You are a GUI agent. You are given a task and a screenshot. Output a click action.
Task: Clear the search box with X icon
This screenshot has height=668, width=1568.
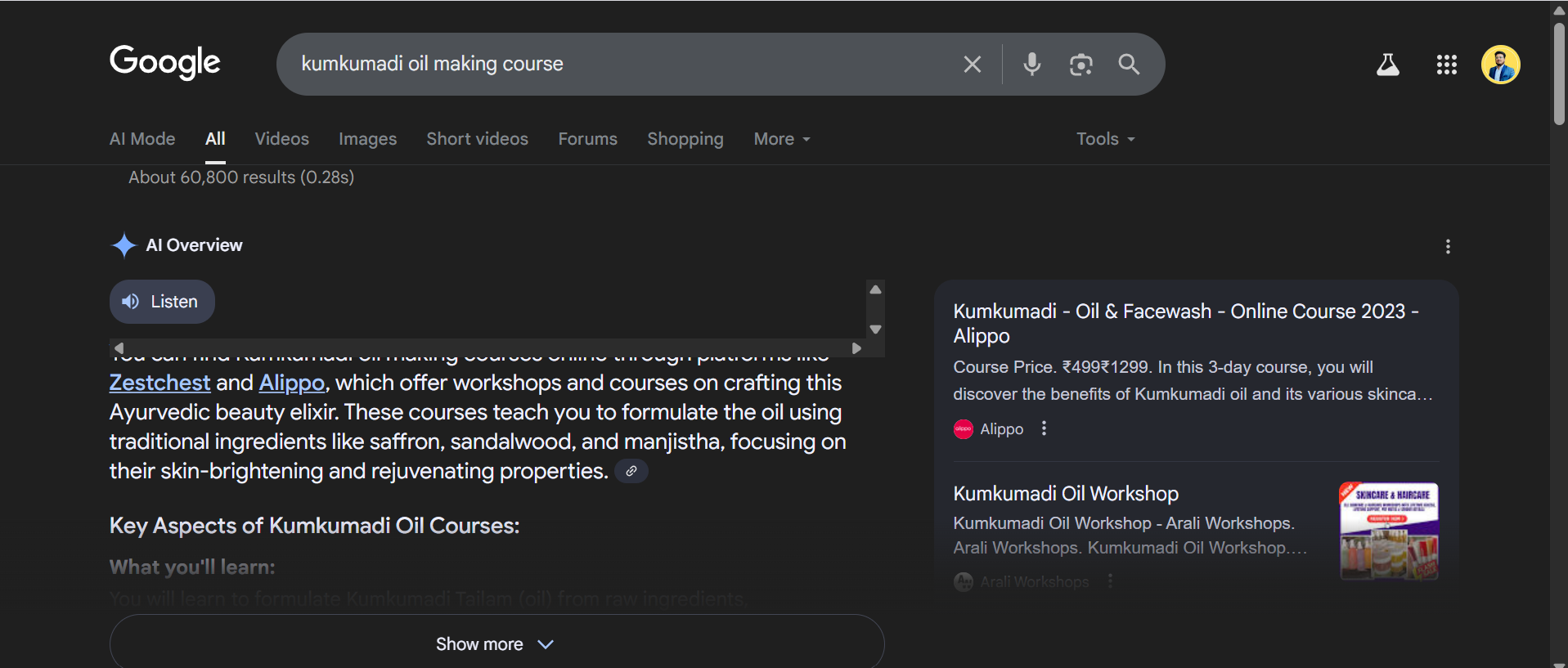(972, 65)
